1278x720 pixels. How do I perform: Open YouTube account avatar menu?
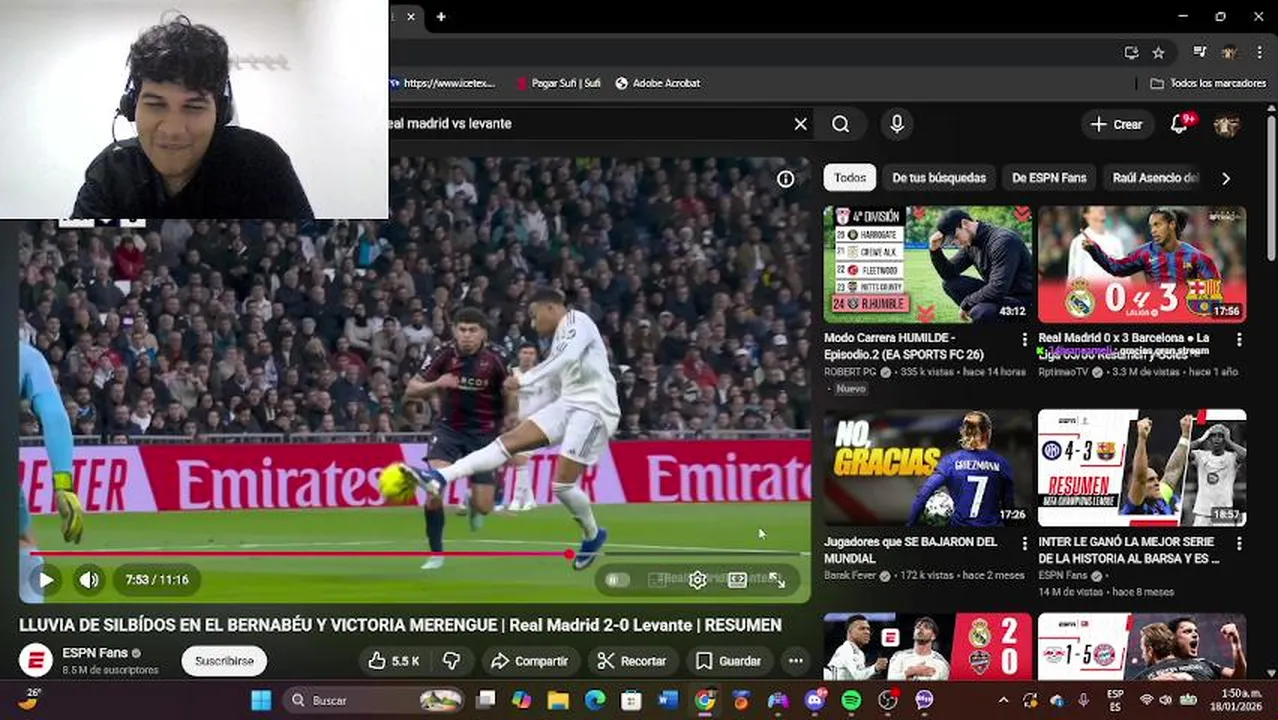click(x=1227, y=125)
